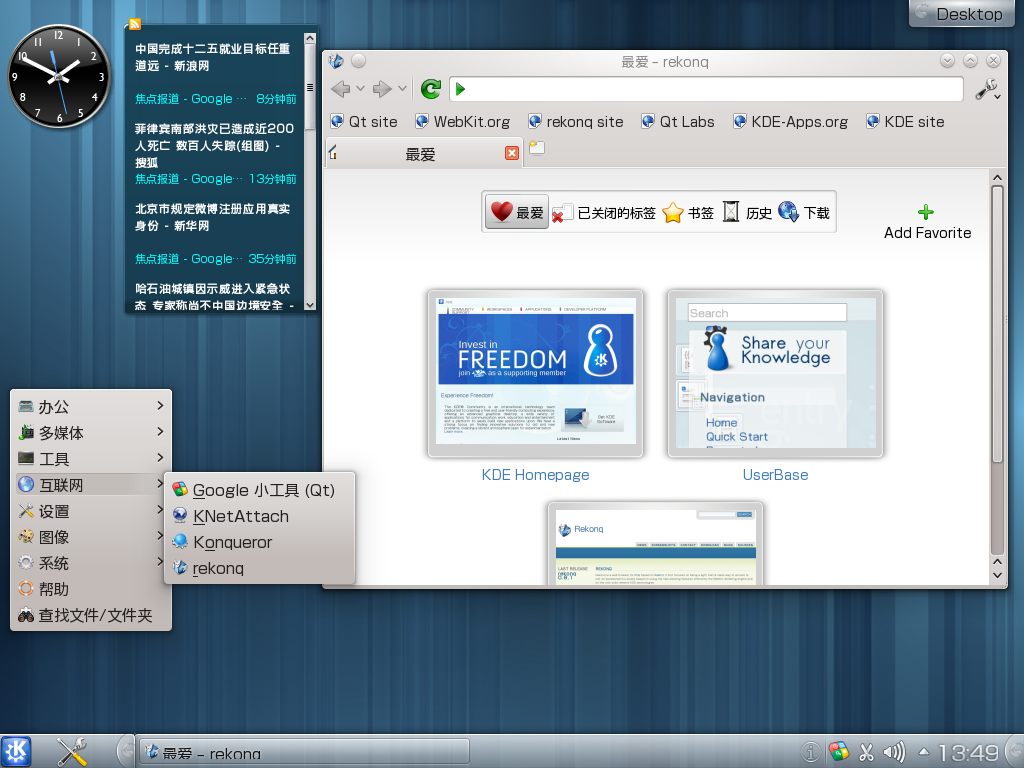Launch KNetAttach from submenu

[260, 516]
